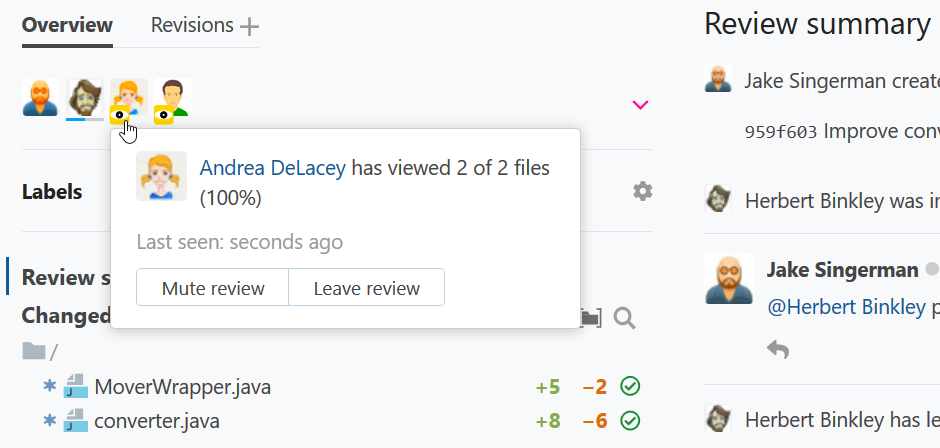Click the bearded reviewer avatar with progress bar

pos(84,98)
